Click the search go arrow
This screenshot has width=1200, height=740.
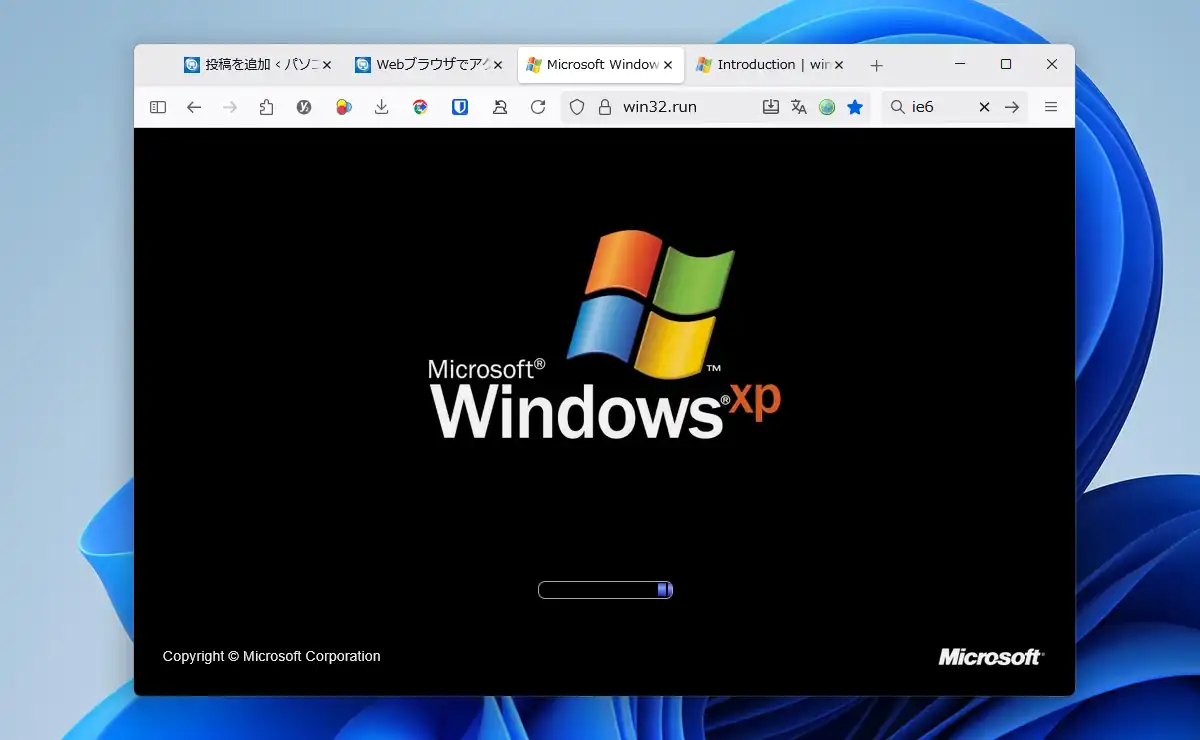(1012, 107)
